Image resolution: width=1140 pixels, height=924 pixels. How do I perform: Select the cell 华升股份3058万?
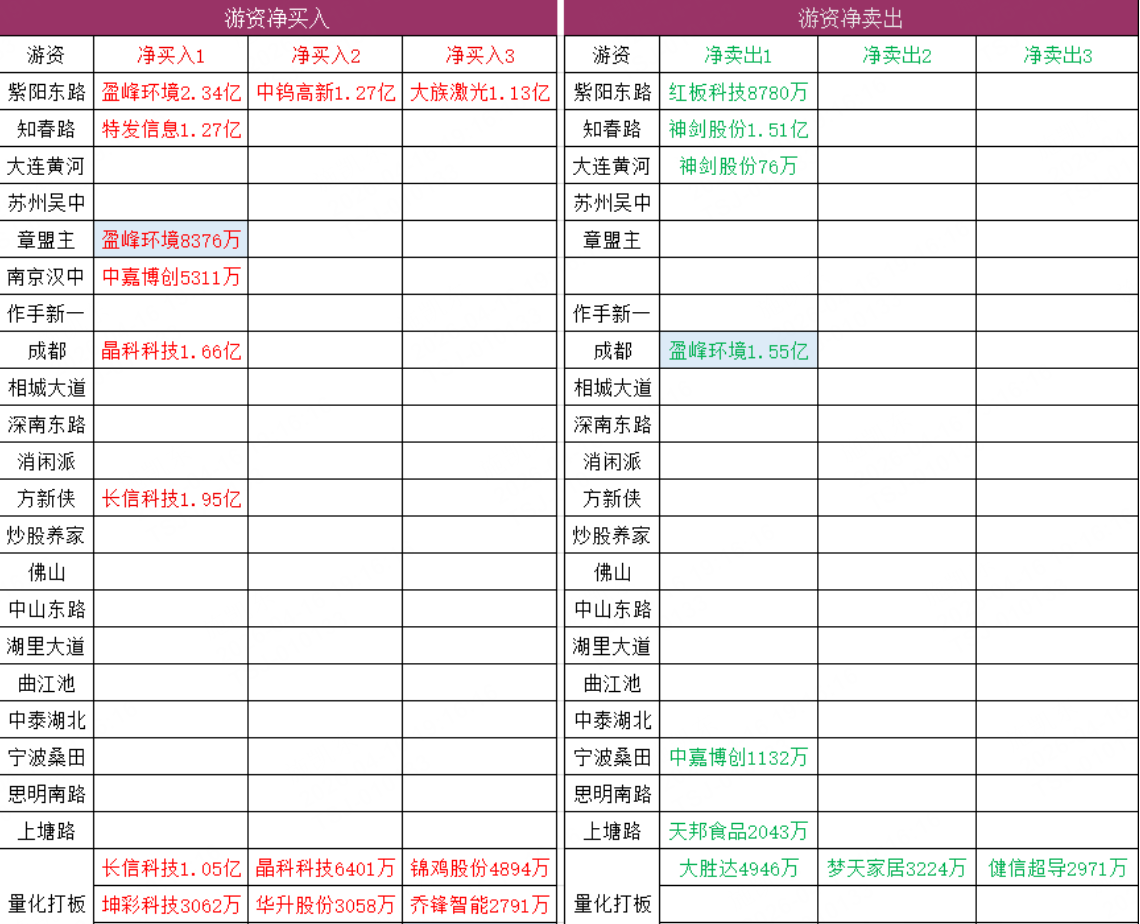326,905
